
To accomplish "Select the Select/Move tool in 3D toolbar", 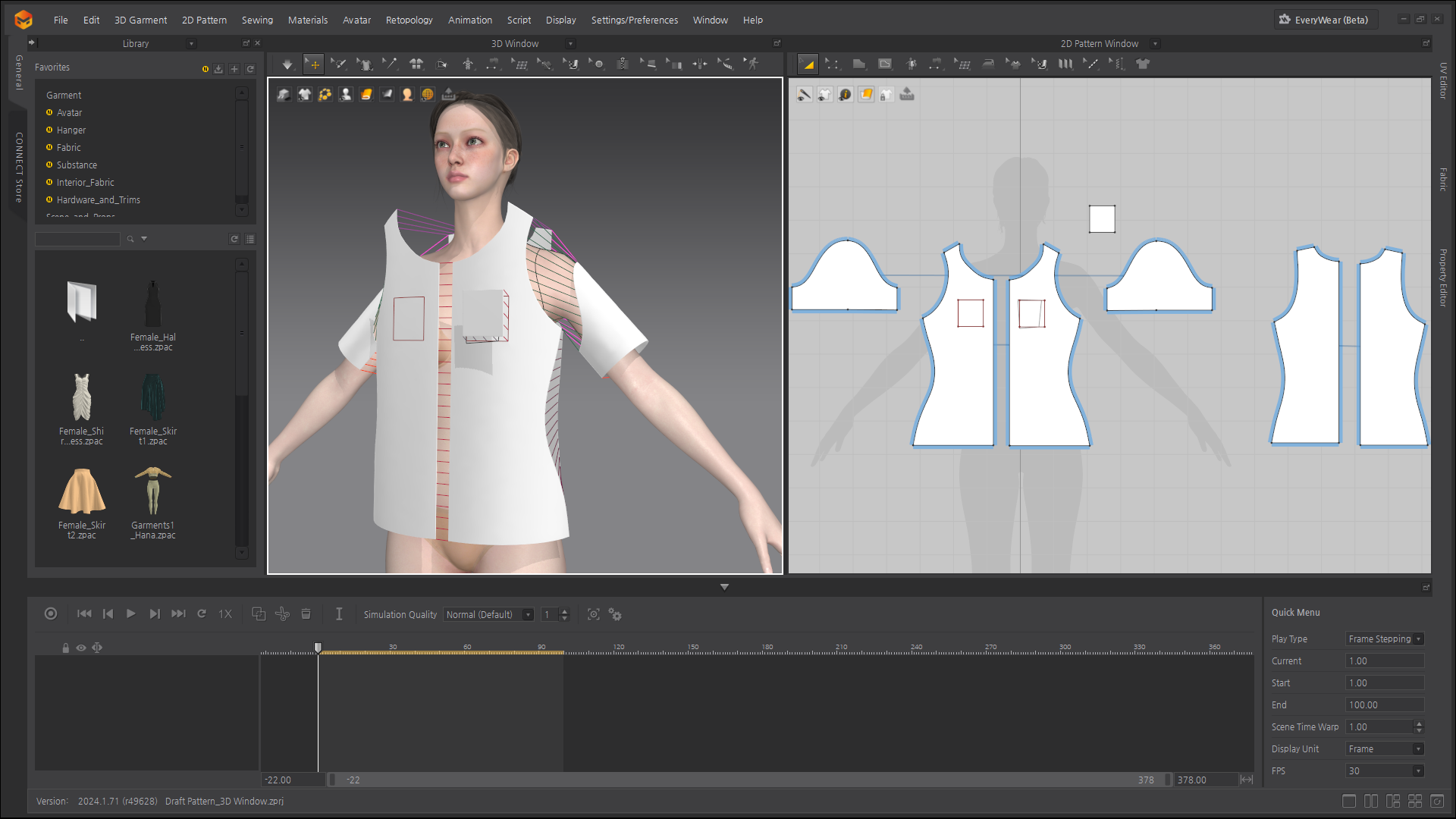I will tap(313, 64).
